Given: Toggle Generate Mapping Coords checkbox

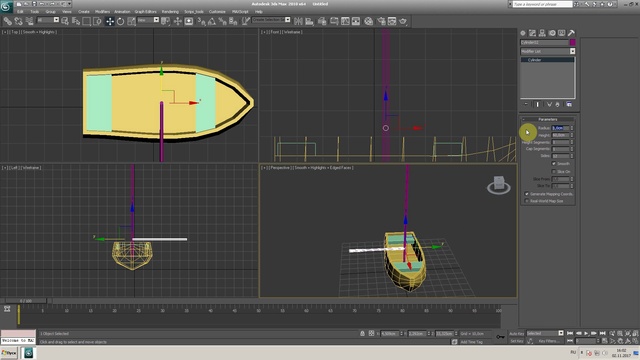Looking at the screenshot, I should point(527,194).
